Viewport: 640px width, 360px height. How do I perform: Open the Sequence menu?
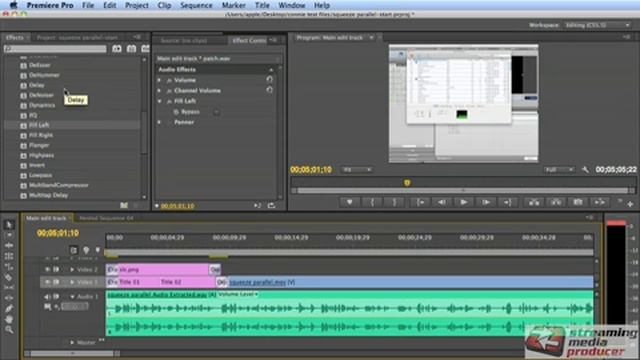pos(196,5)
